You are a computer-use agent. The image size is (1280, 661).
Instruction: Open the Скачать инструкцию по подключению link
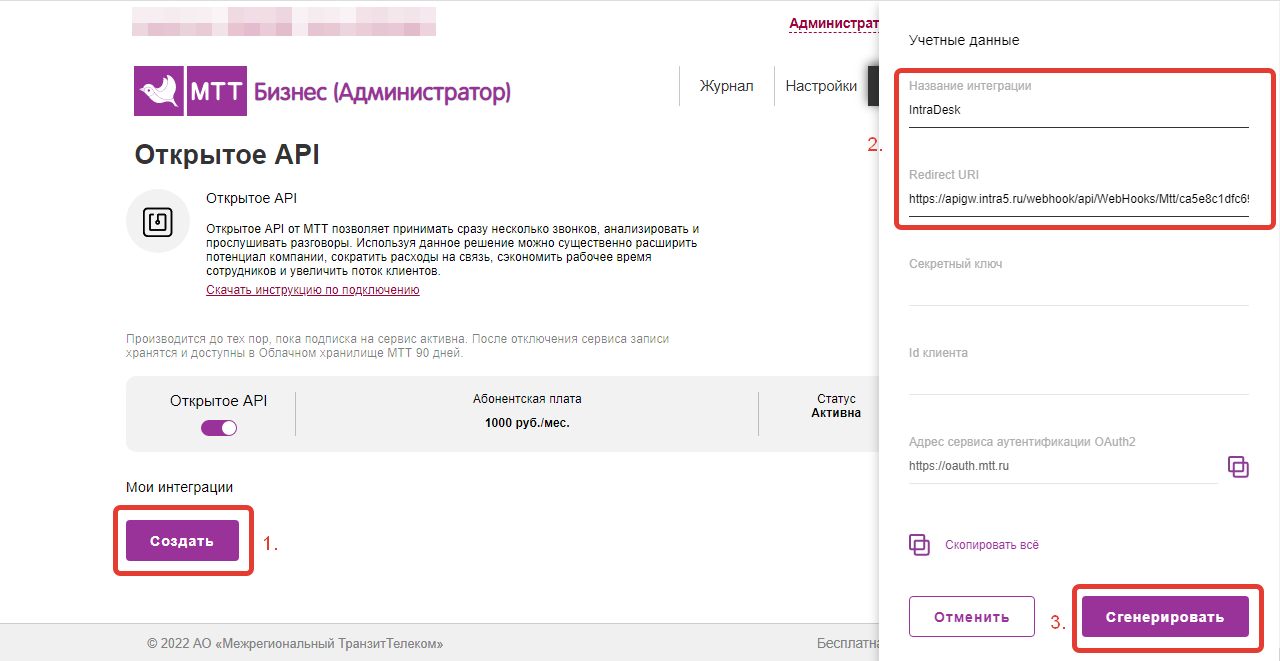[313, 290]
